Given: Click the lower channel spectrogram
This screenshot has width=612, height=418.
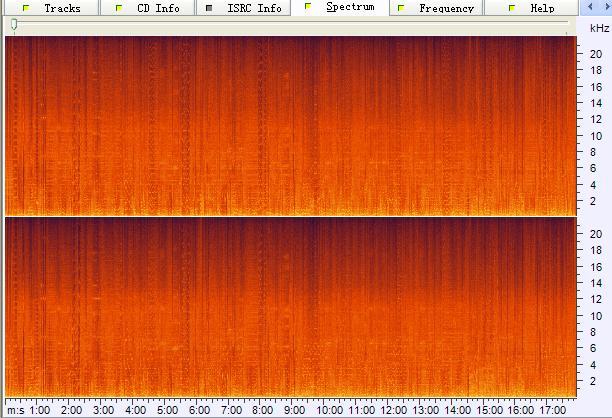Looking at the screenshot, I should 291,307.
